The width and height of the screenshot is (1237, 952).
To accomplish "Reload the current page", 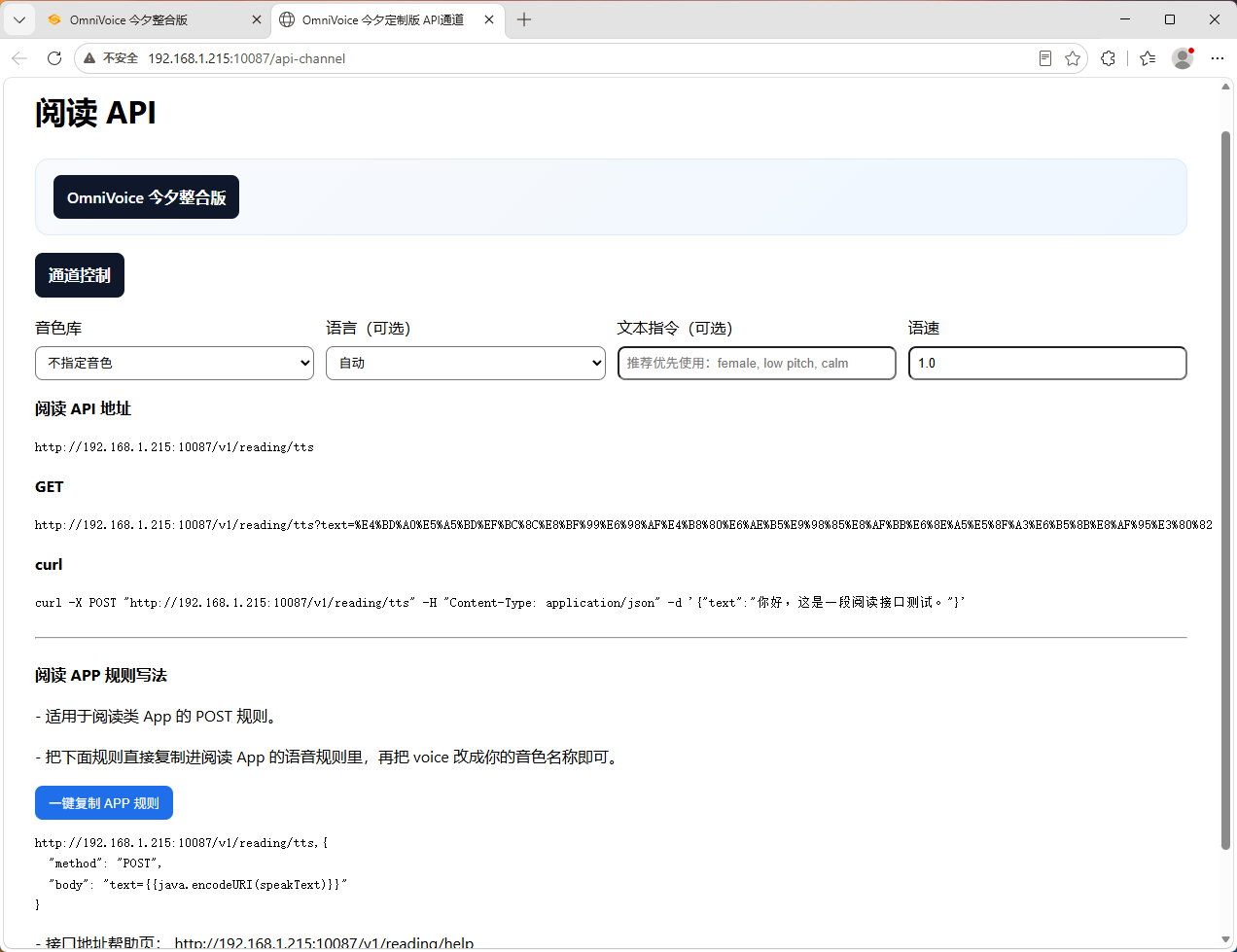I will (54, 58).
